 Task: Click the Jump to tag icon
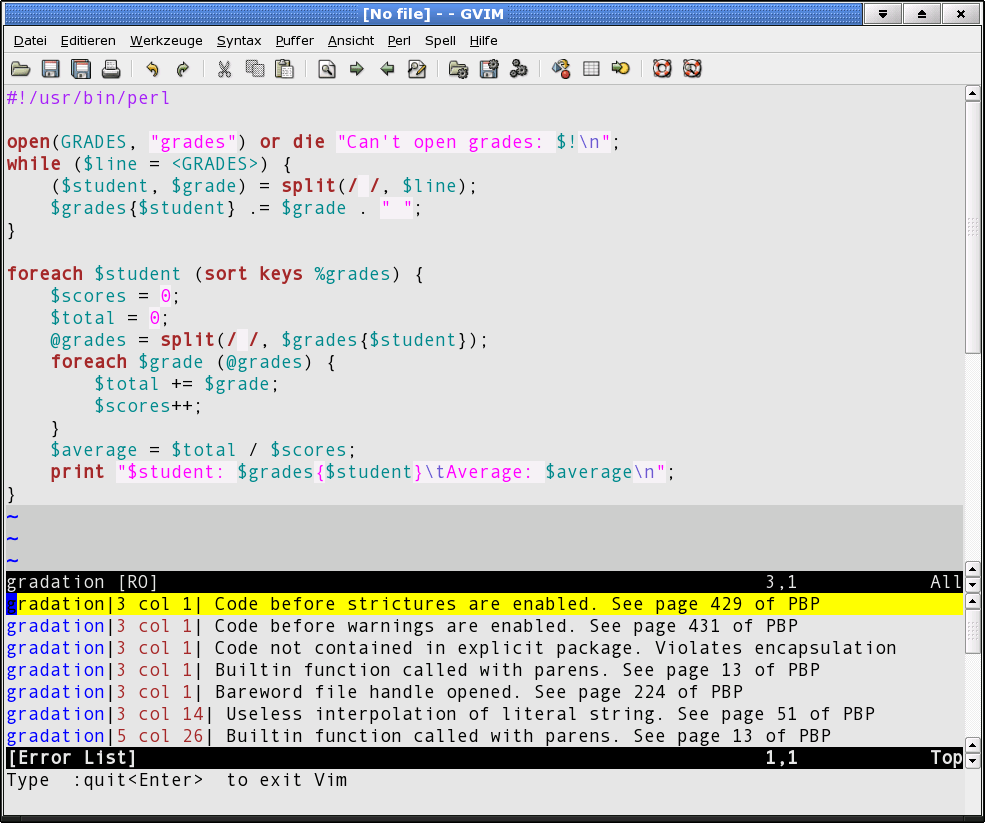[x=621, y=69]
